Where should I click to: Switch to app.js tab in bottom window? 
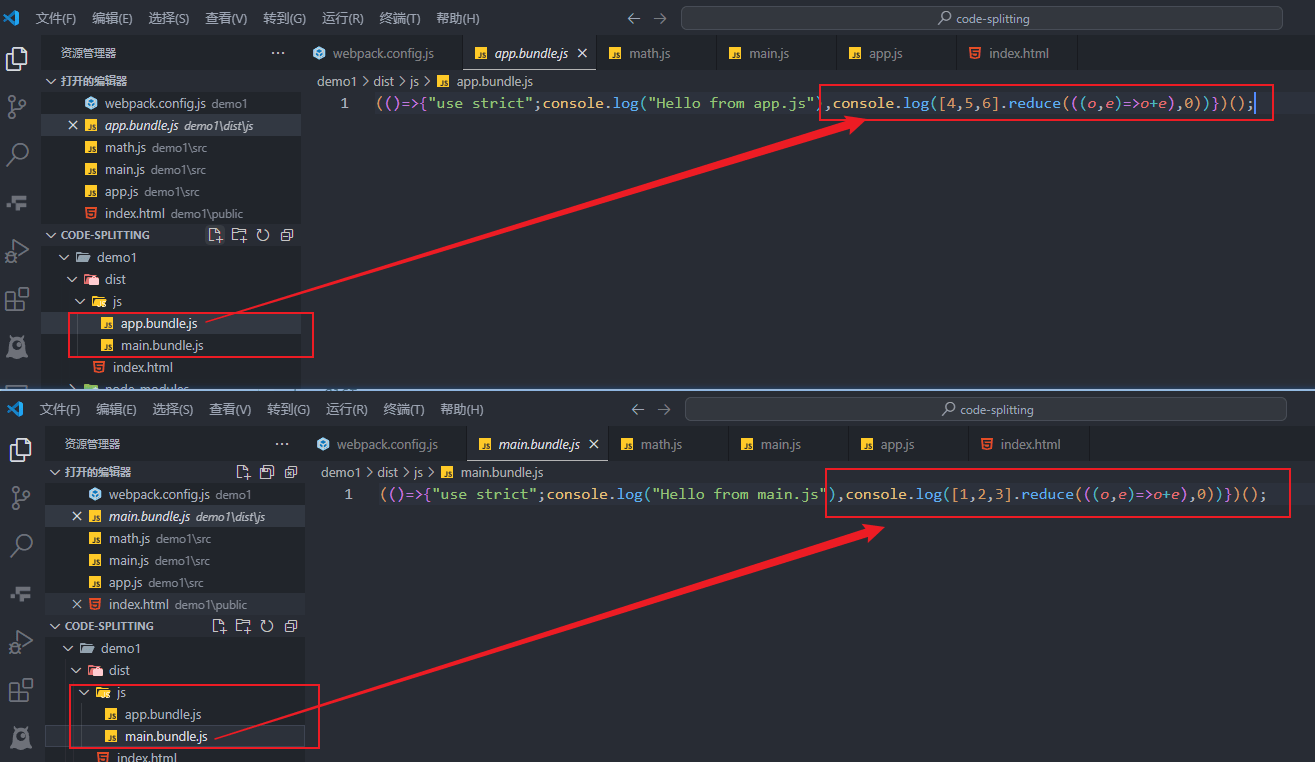pyautogui.click(x=909, y=444)
